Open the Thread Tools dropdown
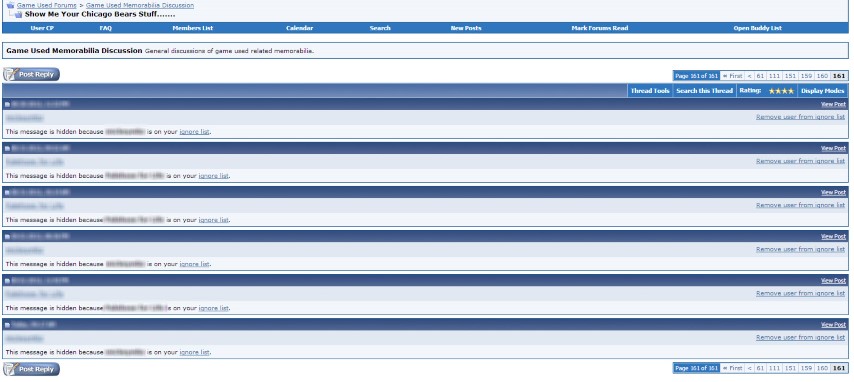 (650, 91)
